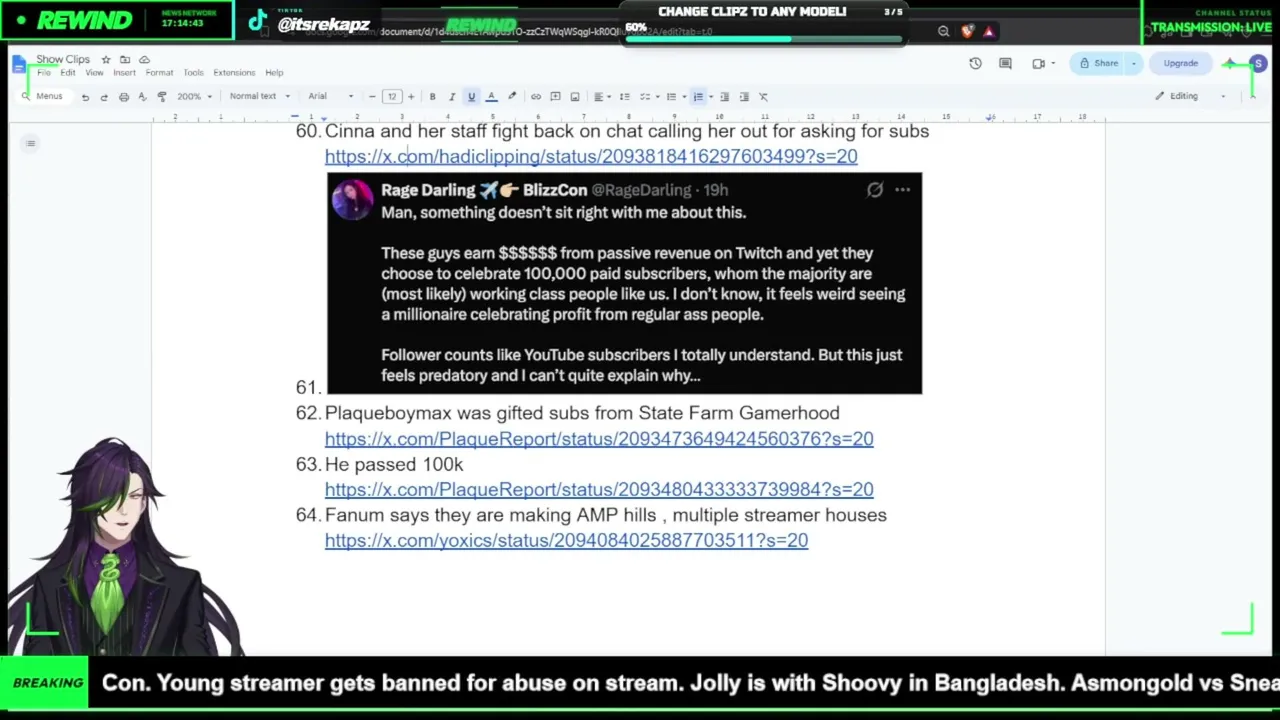Increase font size with plus button

[411, 97]
